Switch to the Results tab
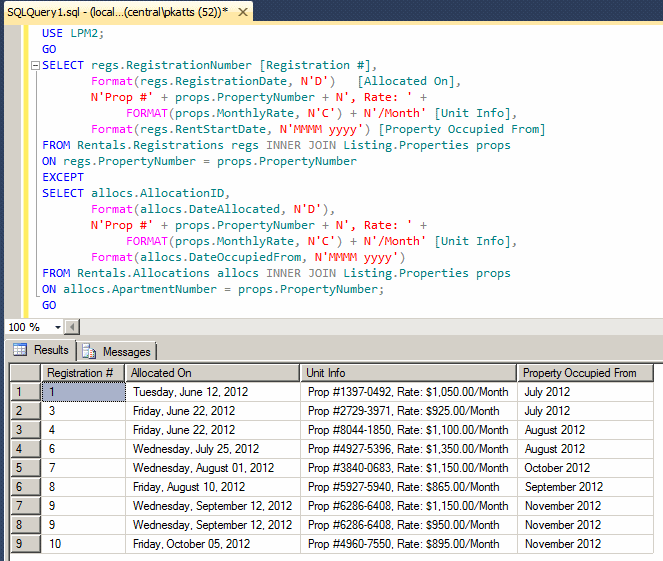The width and height of the screenshot is (663, 561). click(x=41, y=350)
